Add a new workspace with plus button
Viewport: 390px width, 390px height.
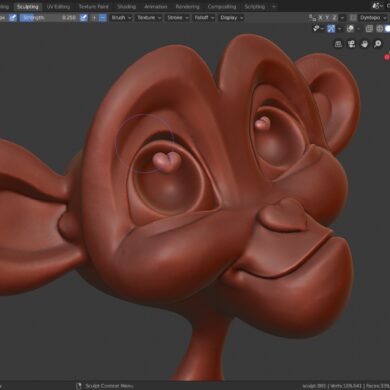274,6
